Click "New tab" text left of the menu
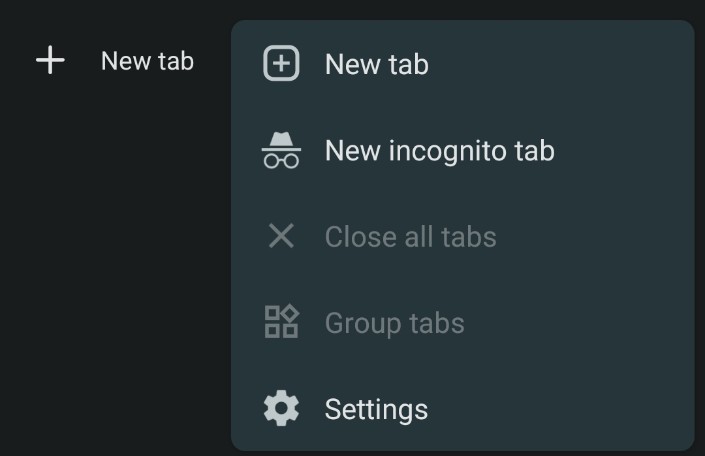The image size is (705, 456). point(147,61)
